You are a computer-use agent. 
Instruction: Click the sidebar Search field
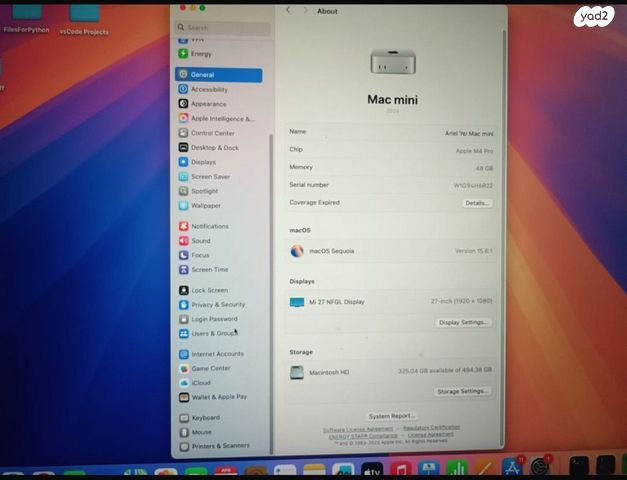click(x=222, y=28)
